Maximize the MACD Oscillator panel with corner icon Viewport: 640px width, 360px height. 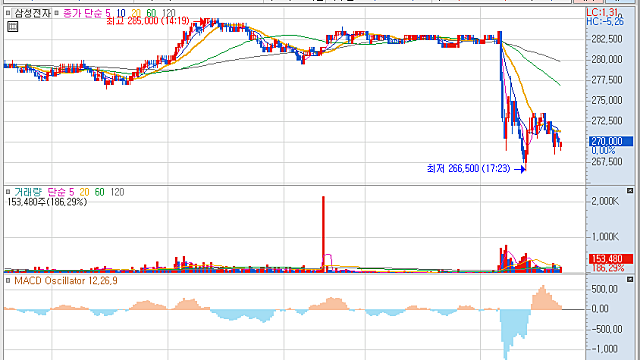pos(630,280)
